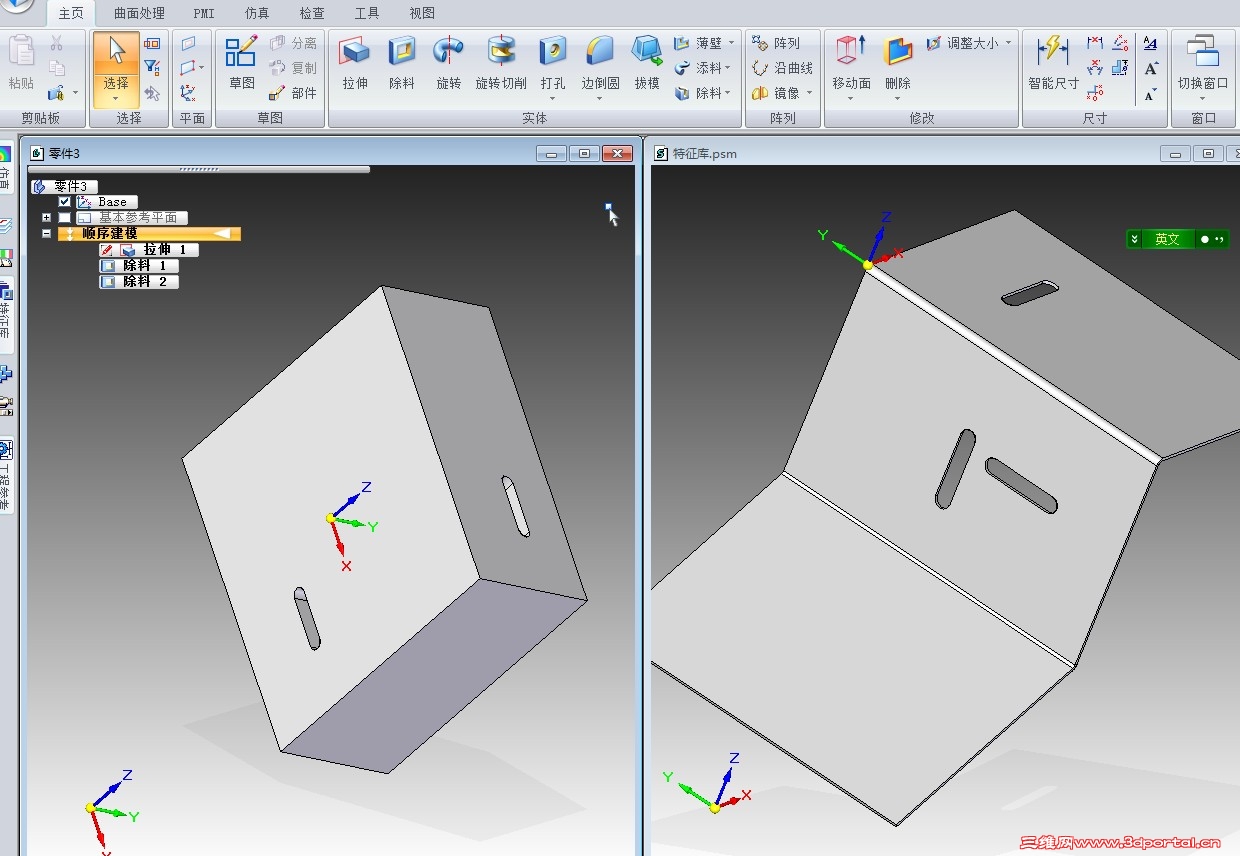Click the 部件 (Component) sketch tool
This screenshot has height=856, width=1240.
[293, 93]
